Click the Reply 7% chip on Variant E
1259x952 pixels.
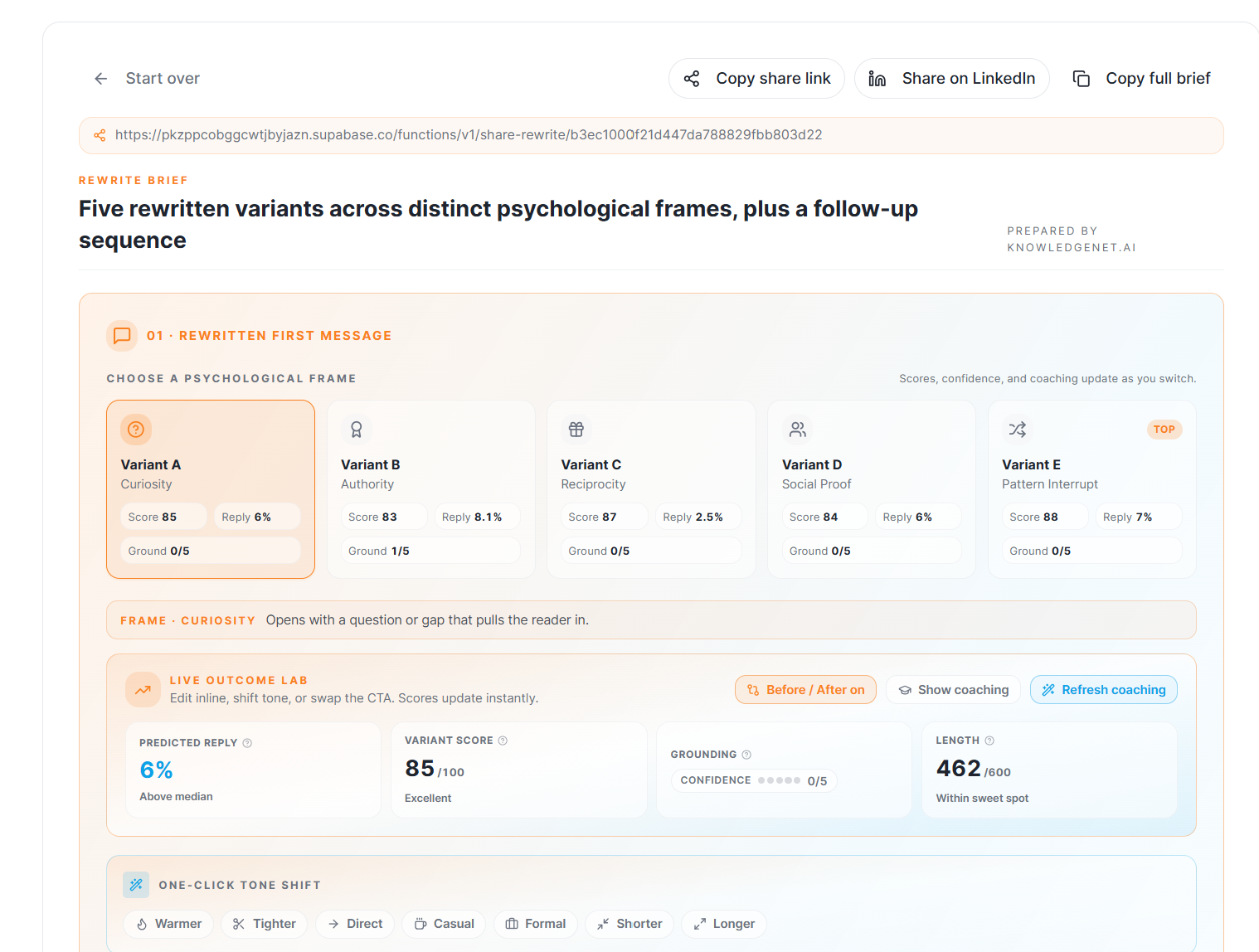coord(1139,517)
